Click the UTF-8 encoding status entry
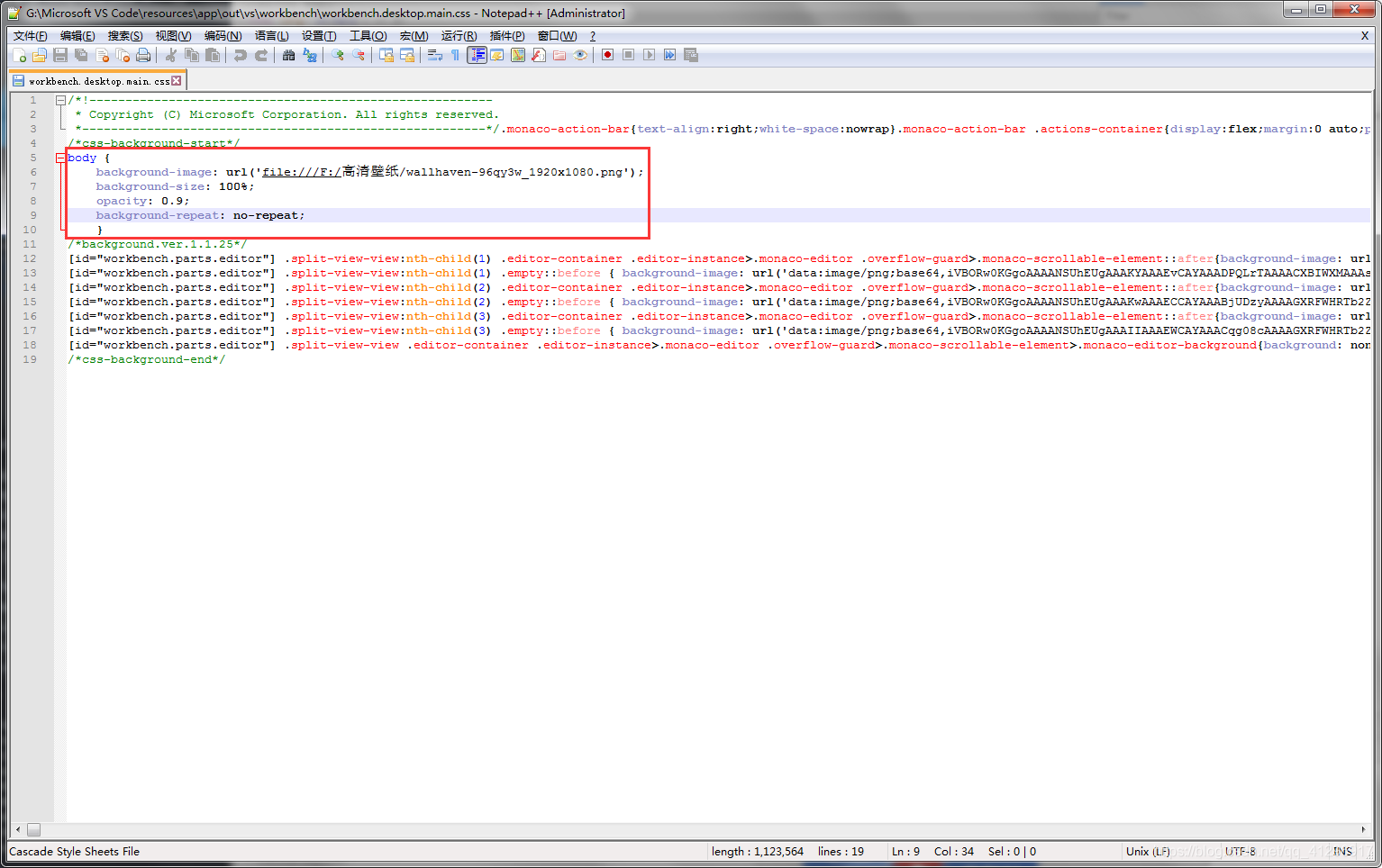The height and width of the screenshot is (868, 1382). tap(1241, 851)
